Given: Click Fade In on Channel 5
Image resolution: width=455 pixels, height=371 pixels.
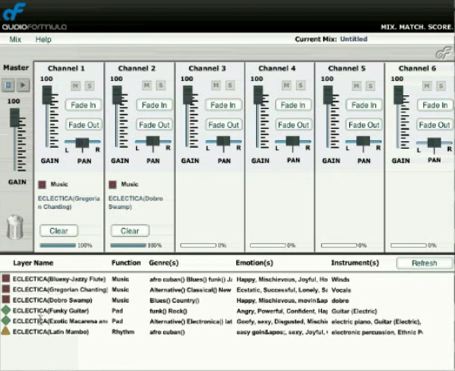Looking at the screenshot, I should tap(364, 105).
